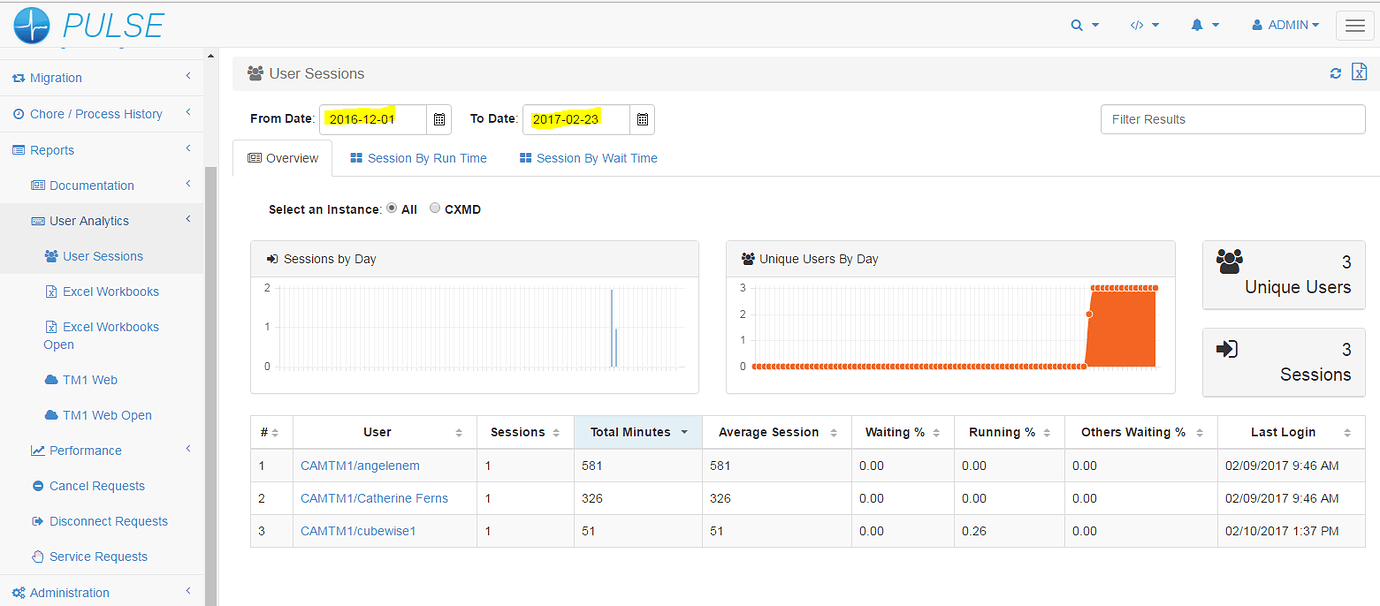This screenshot has width=1380, height=606.
Task: Open the CAMTM1/angelenem user link
Action: [360, 466]
